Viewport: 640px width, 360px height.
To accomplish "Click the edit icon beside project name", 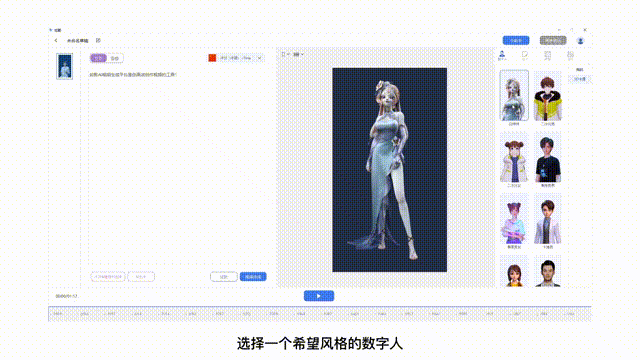I will (x=98, y=40).
